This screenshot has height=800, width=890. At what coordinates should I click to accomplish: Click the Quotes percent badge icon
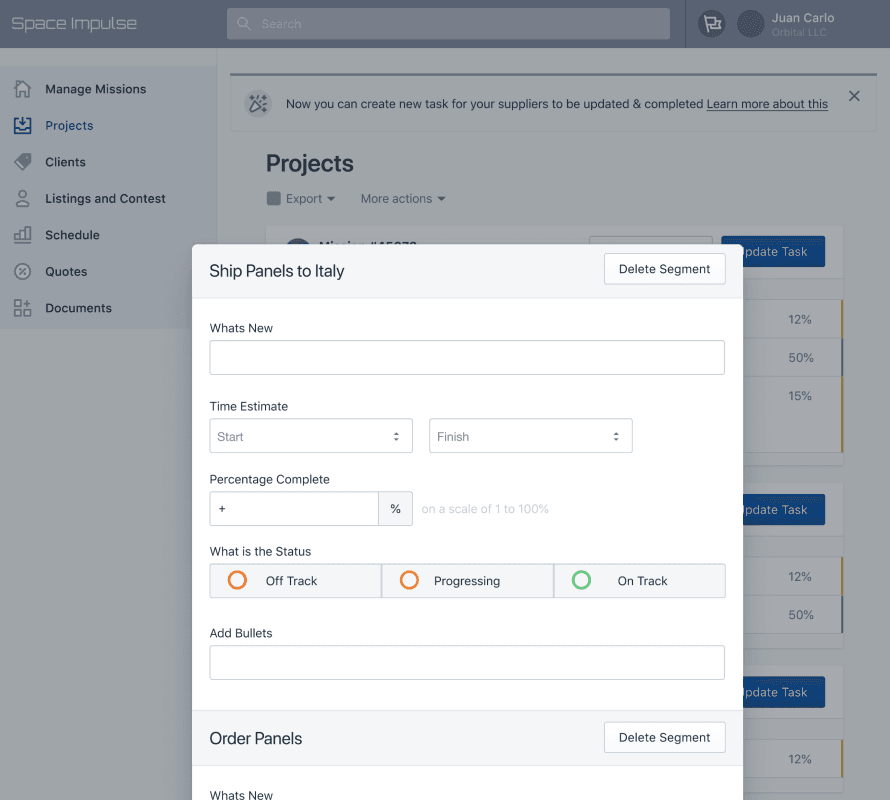tap(22, 271)
